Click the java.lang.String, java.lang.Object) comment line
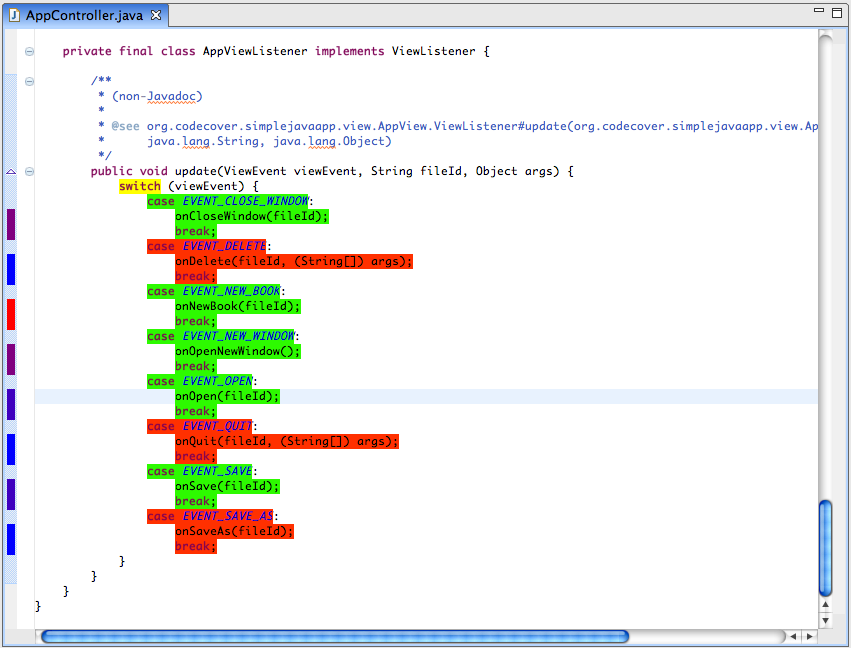Screen dimensions: 851x648 (269, 142)
